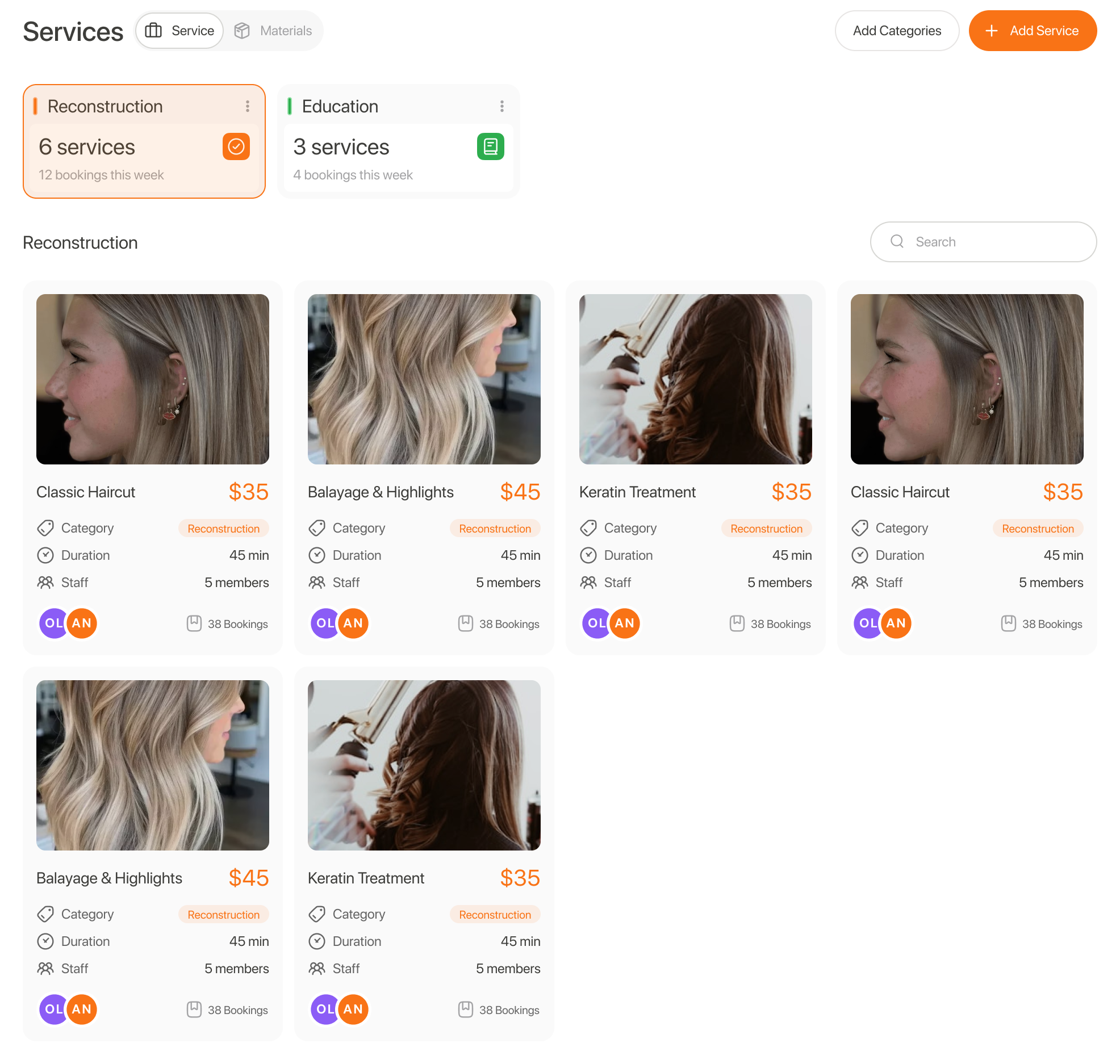1120x1064 pixels.
Task: Click the orange checkmark icon in Reconstruction card
Action: click(236, 146)
